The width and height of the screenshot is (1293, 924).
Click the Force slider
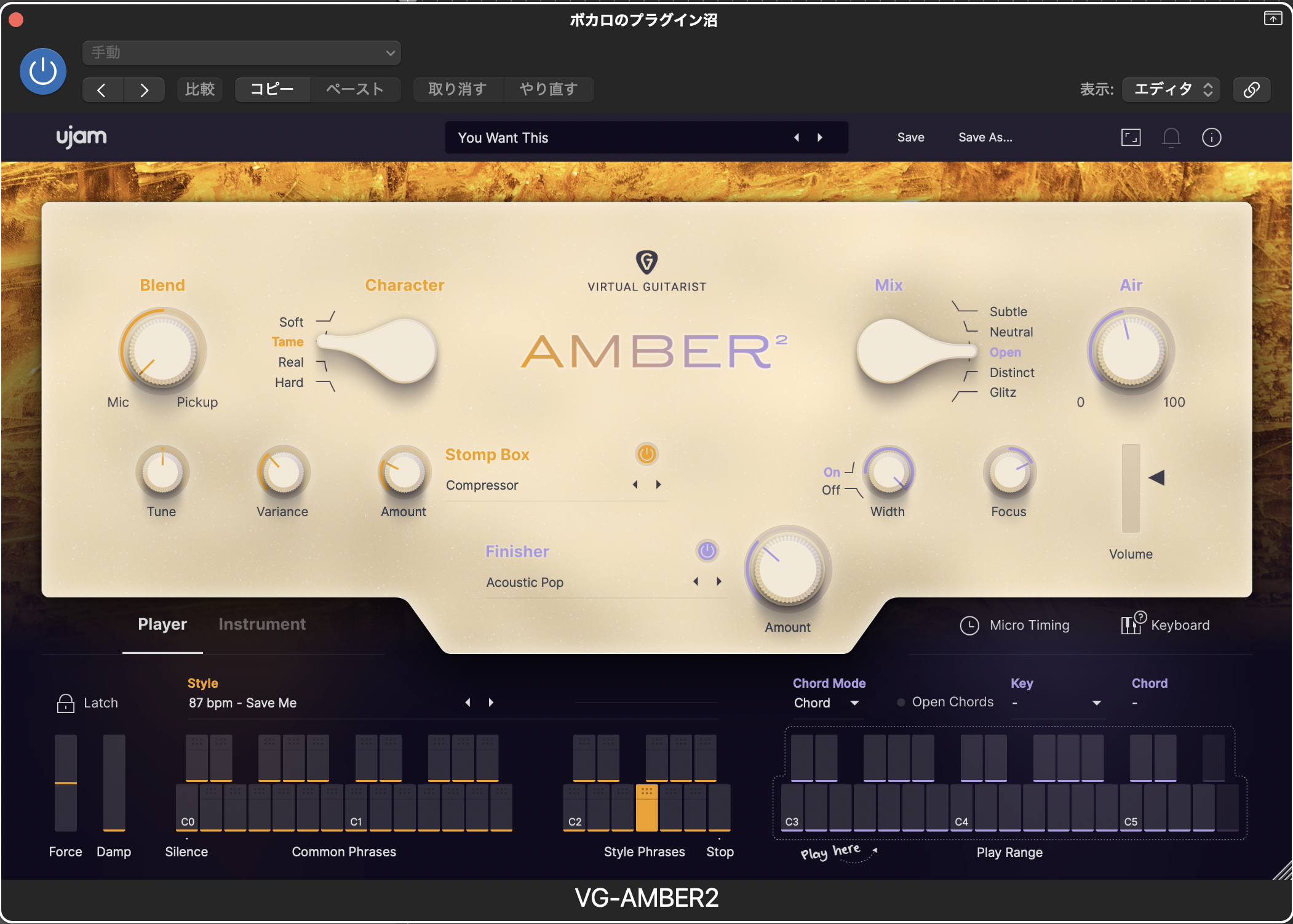pos(66,783)
